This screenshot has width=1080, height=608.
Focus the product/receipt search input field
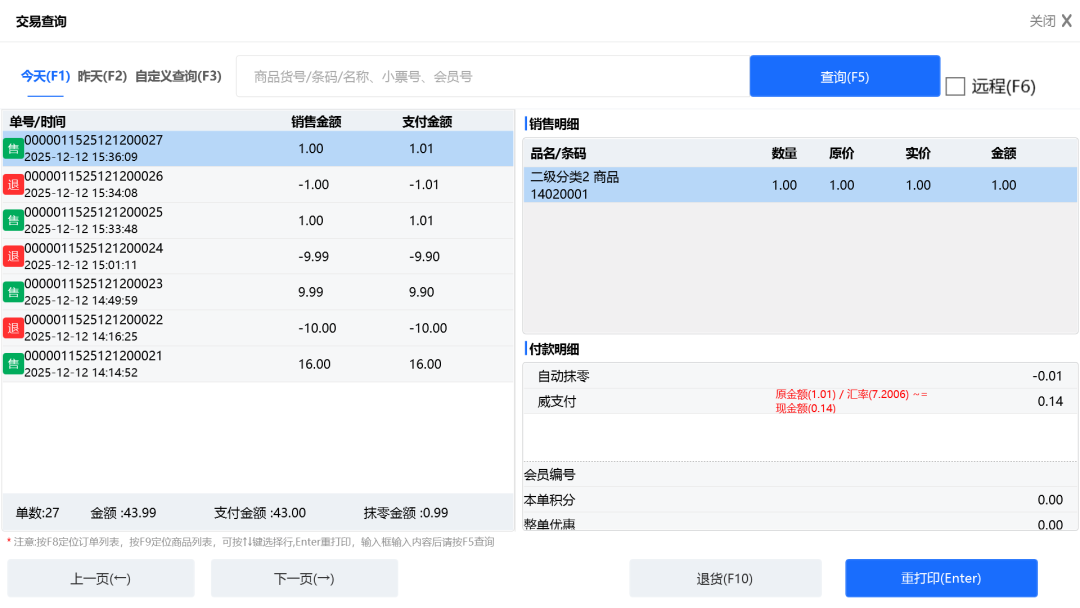492,77
